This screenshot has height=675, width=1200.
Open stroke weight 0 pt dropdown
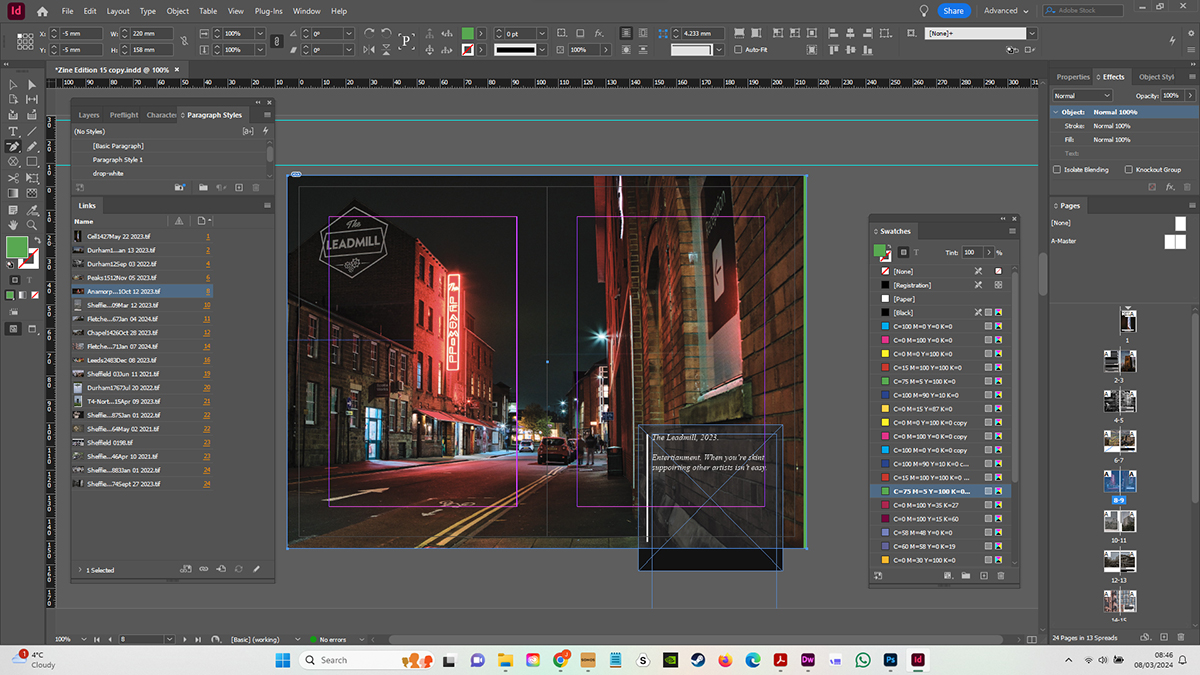542,33
